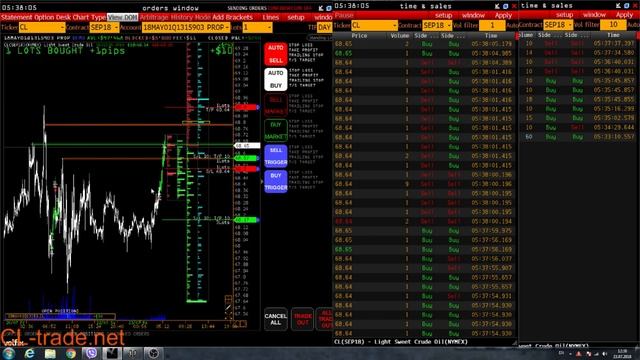Open the setup menu in orders window

[296, 17]
